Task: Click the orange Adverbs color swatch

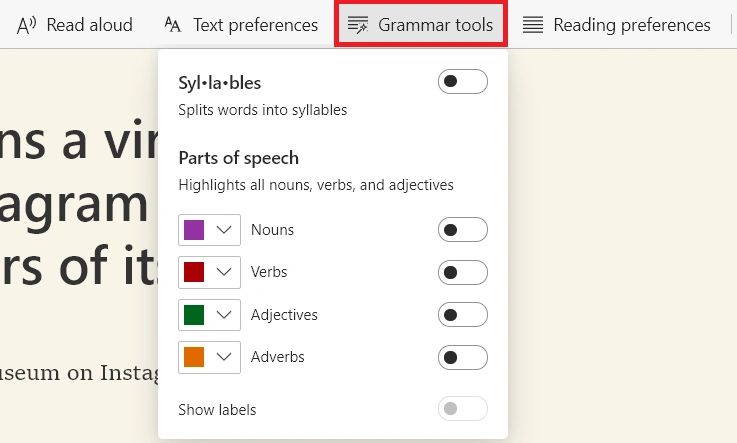Action: coord(194,357)
